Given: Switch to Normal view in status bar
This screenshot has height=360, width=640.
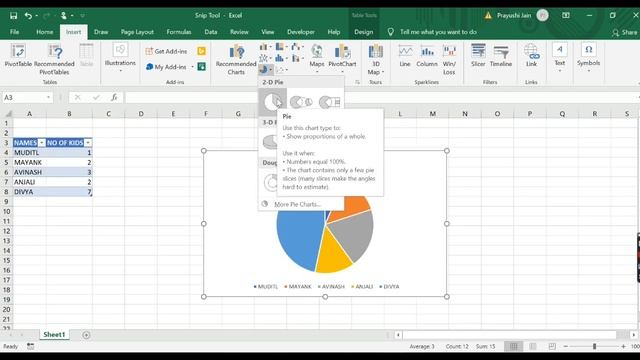Looking at the screenshot, I should pos(513,346).
